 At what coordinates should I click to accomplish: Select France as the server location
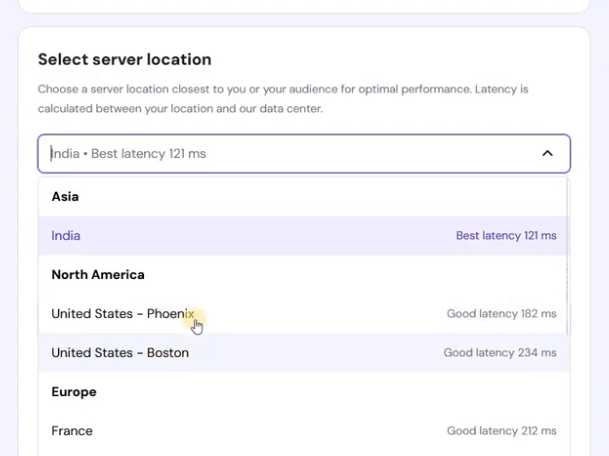tap(72, 431)
